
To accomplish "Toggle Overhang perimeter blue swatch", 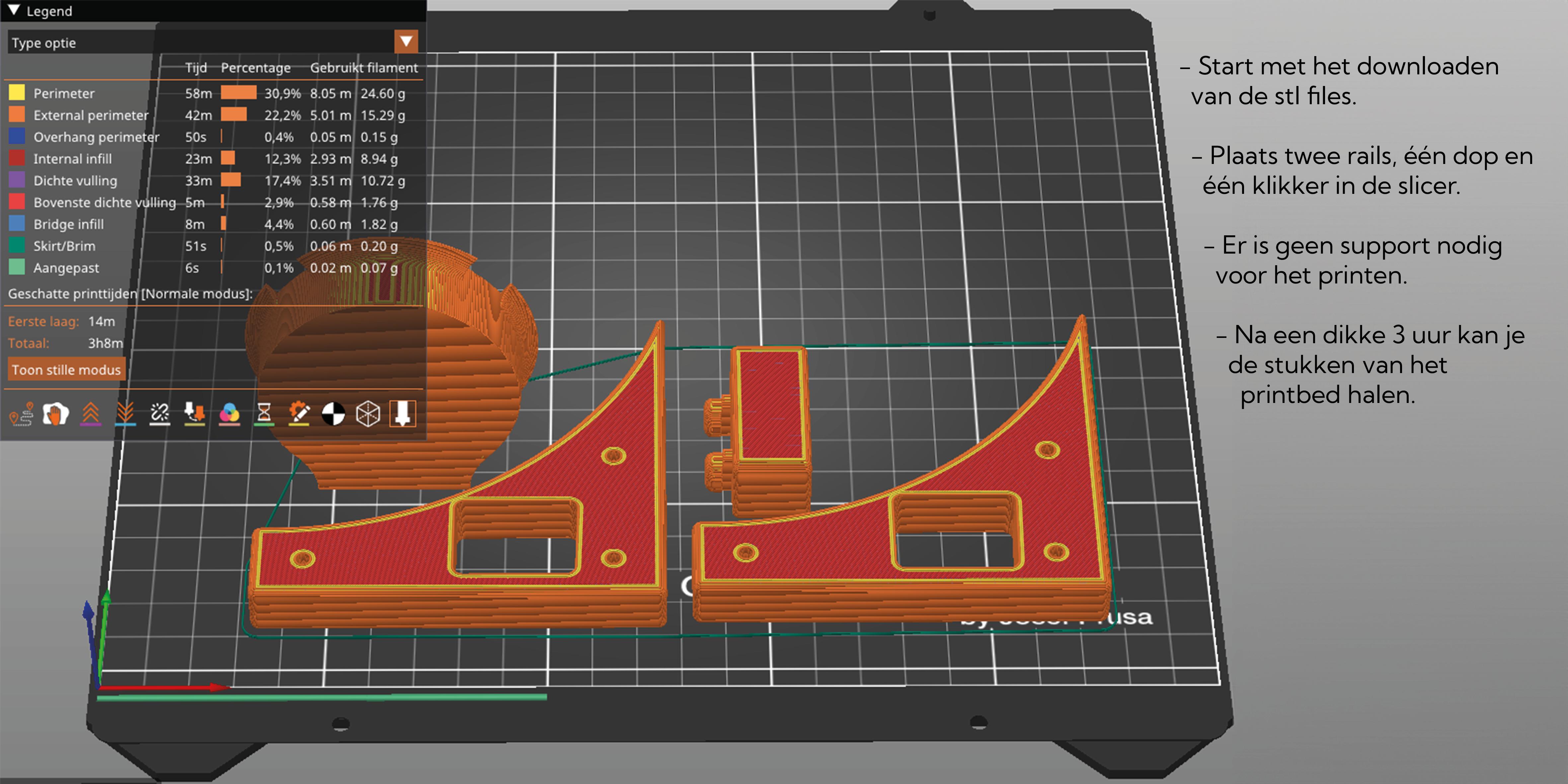I will (x=17, y=136).
